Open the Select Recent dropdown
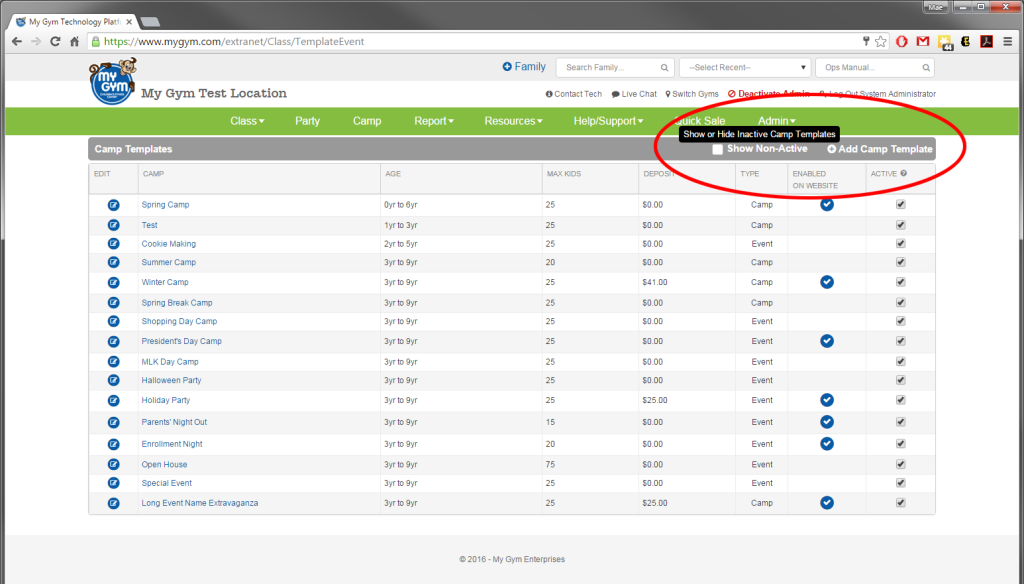 744,68
